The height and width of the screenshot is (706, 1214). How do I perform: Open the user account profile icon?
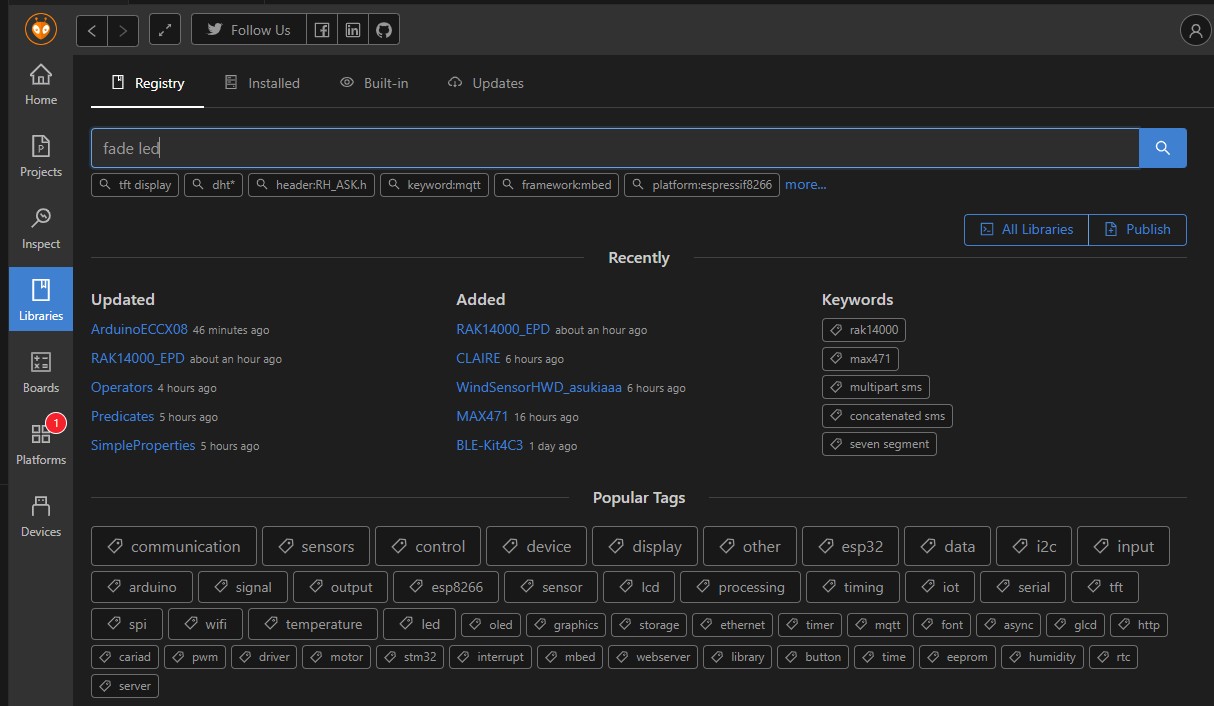coord(1196,30)
